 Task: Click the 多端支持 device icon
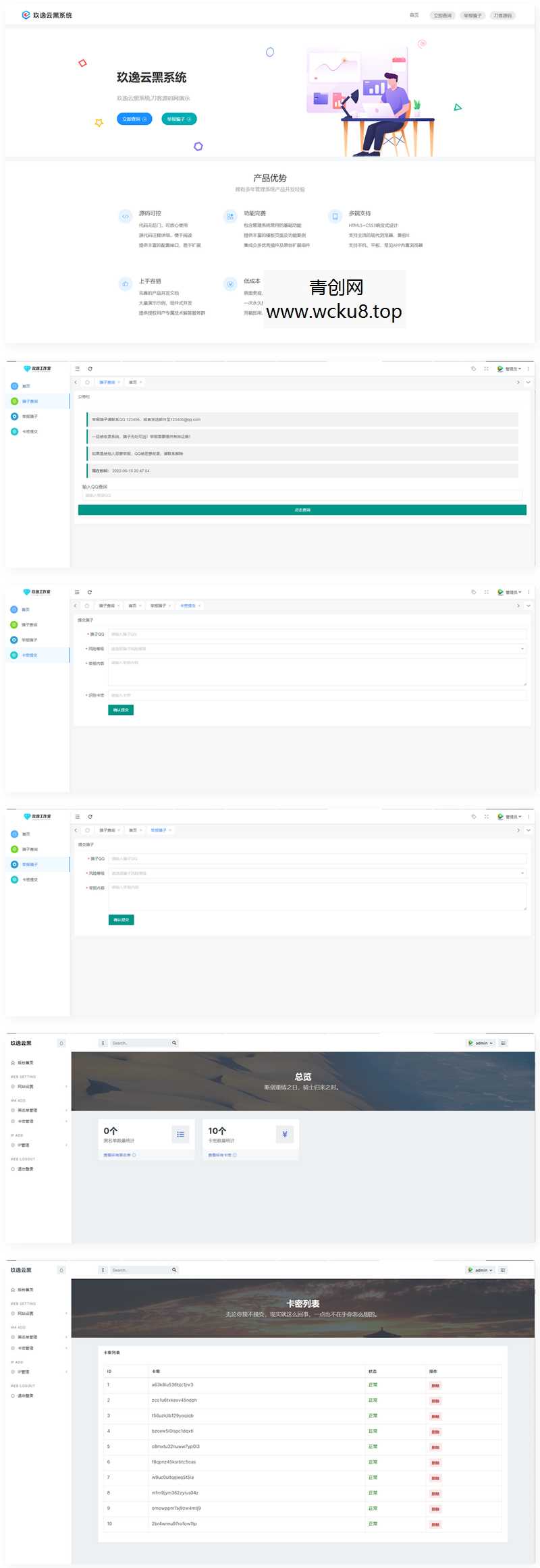[x=335, y=216]
